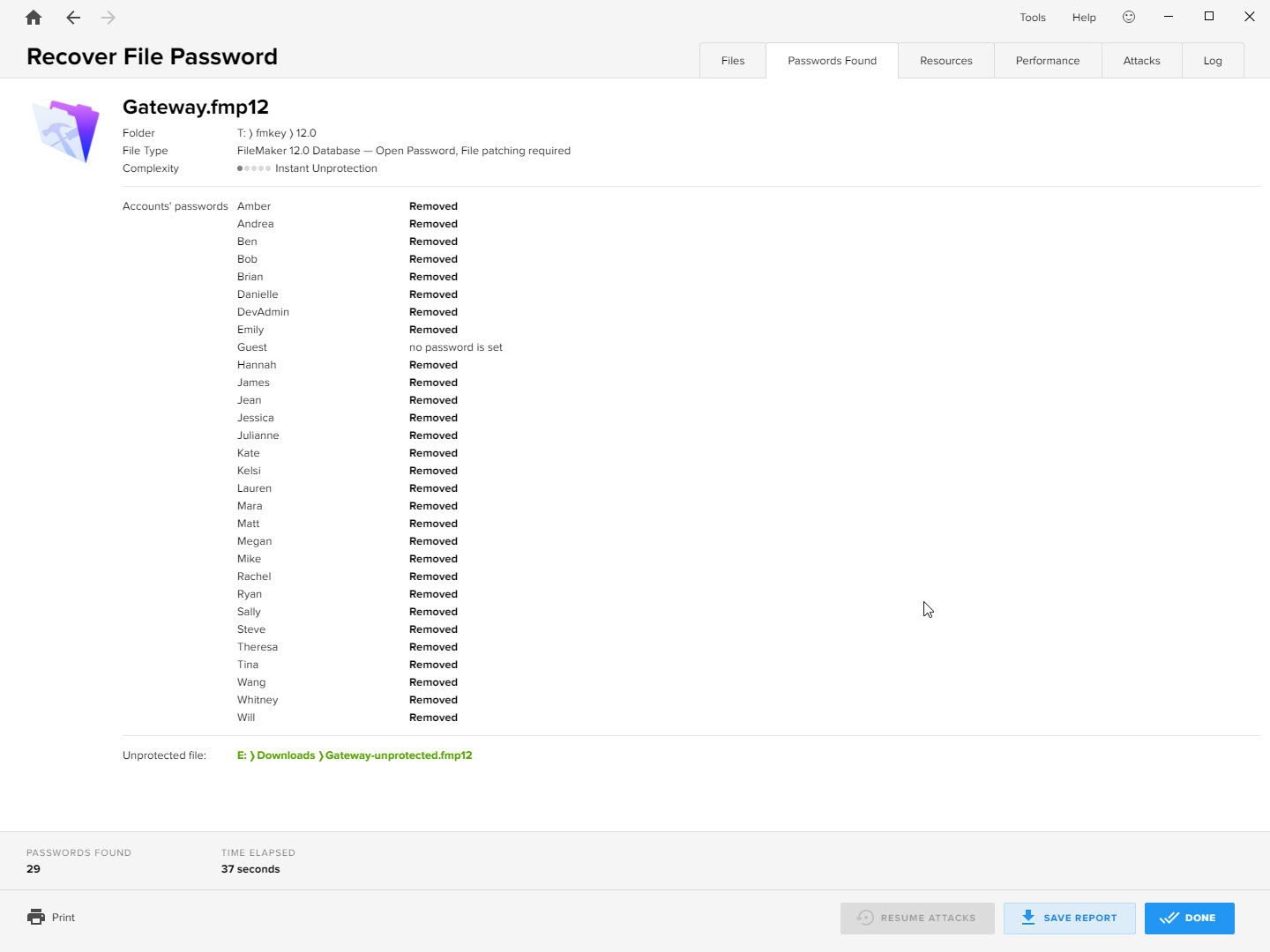Screen dimensions: 1270x952
Task: Click the FileMaker file icon
Action: [66, 131]
